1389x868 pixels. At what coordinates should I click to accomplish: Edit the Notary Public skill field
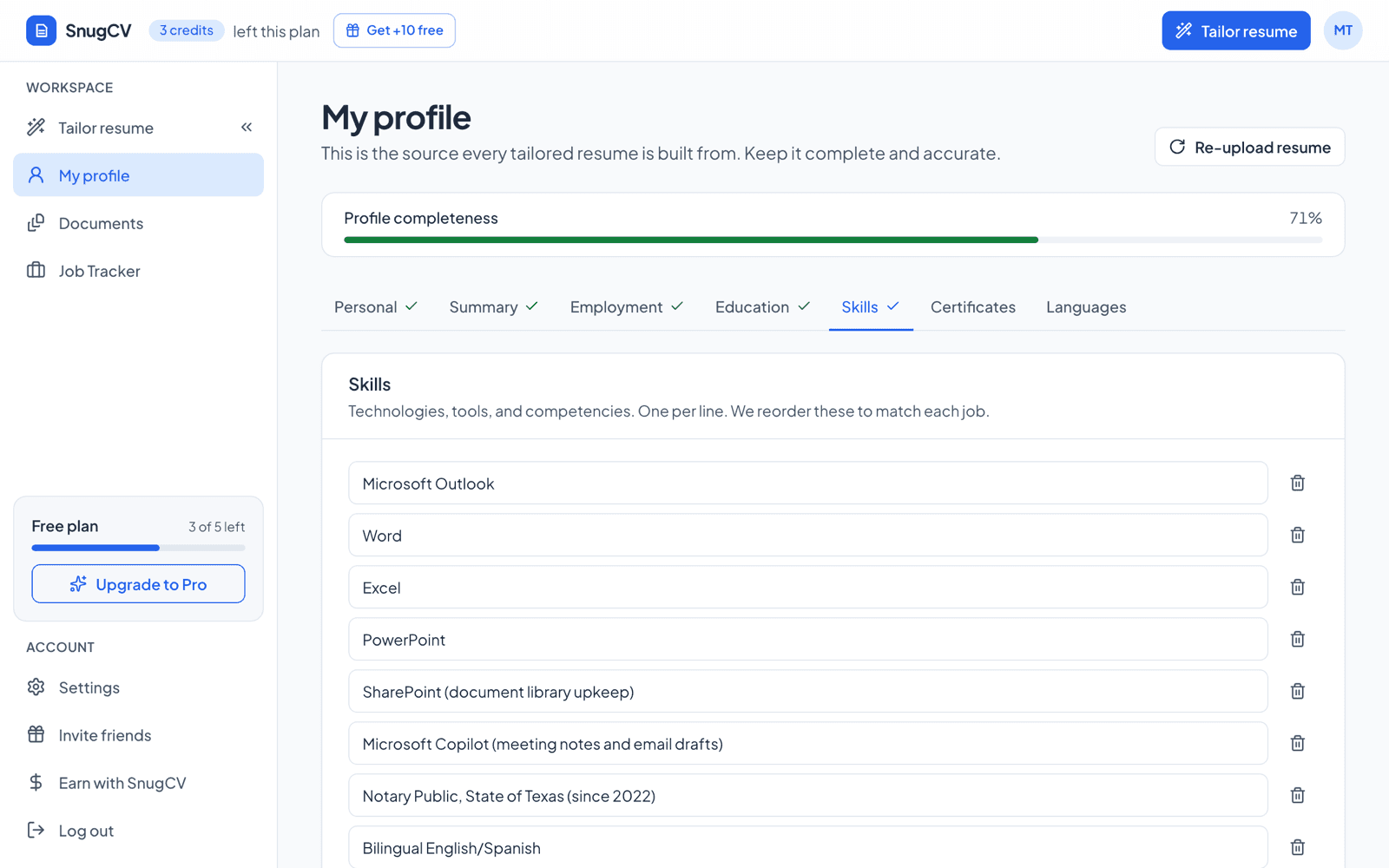coord(807,795)
